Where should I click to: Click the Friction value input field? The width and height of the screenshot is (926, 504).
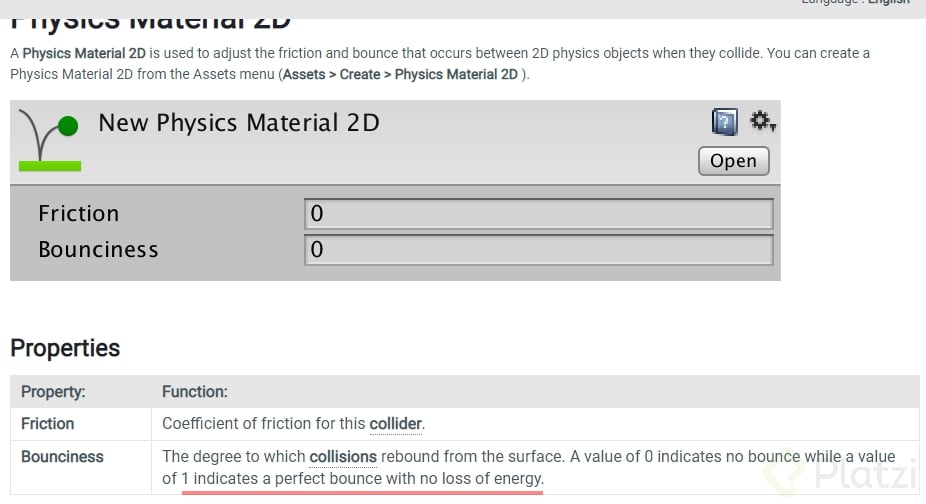(x=538, y=214)
